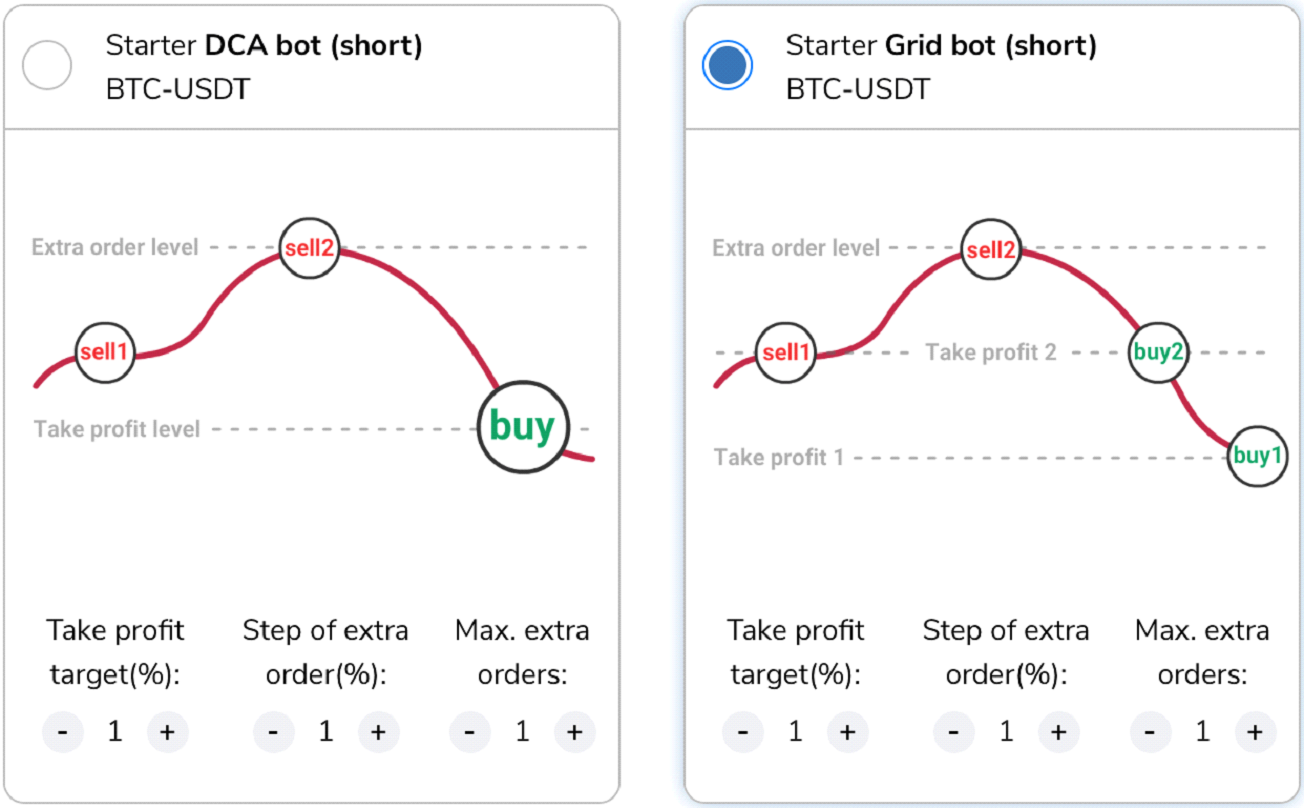Click the large buy marker on DCA chart

(x=522, y=427)
